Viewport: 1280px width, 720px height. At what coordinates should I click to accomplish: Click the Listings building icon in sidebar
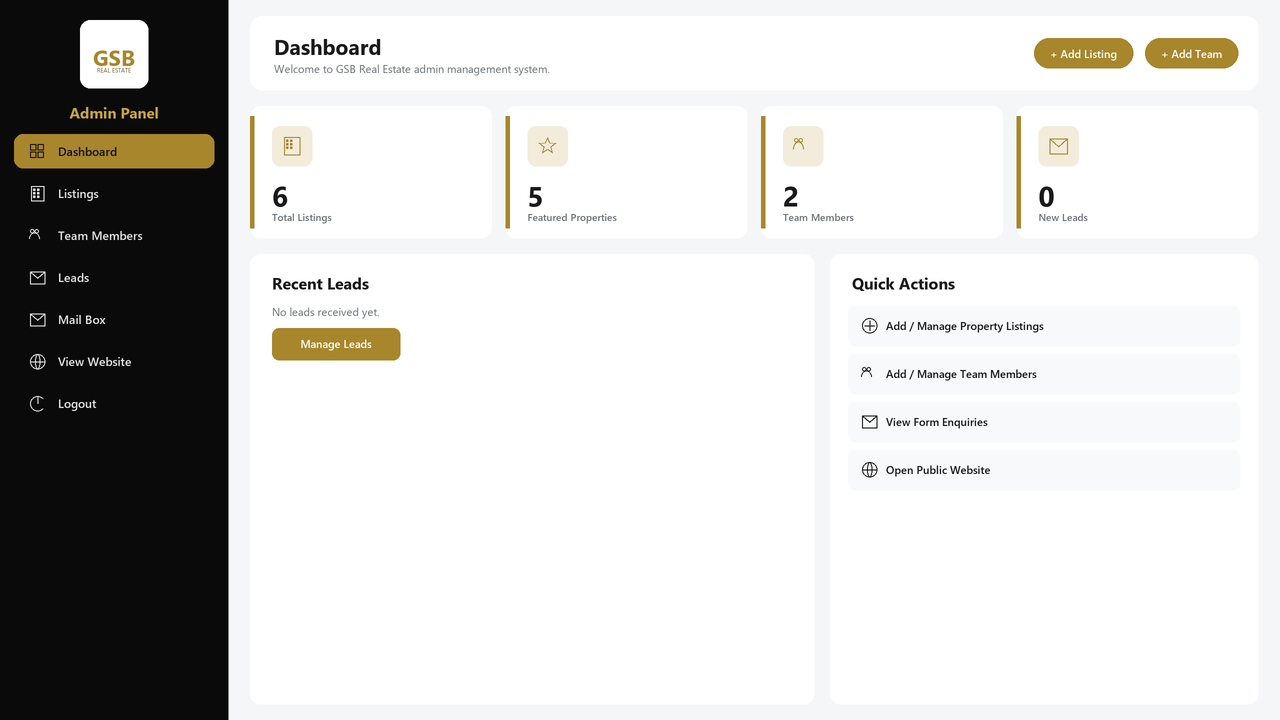click(37, 193)
